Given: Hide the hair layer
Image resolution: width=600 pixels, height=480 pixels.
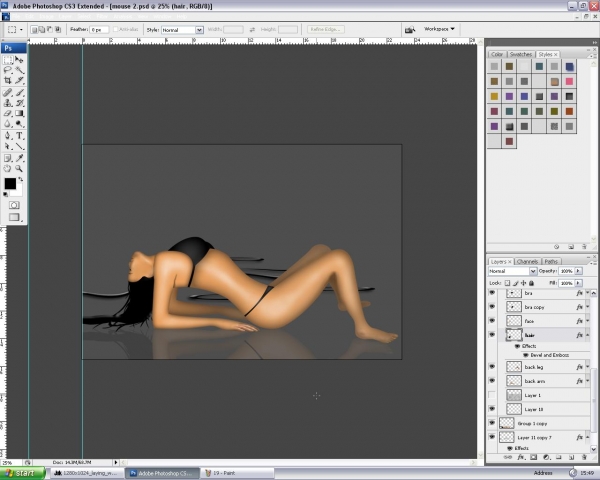Looking at the screenshot, I should pyautogui.click(x=492, y=335).
